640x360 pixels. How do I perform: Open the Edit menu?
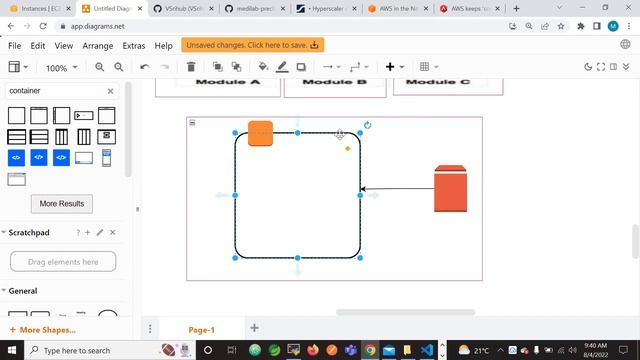(x=38, y=46)
